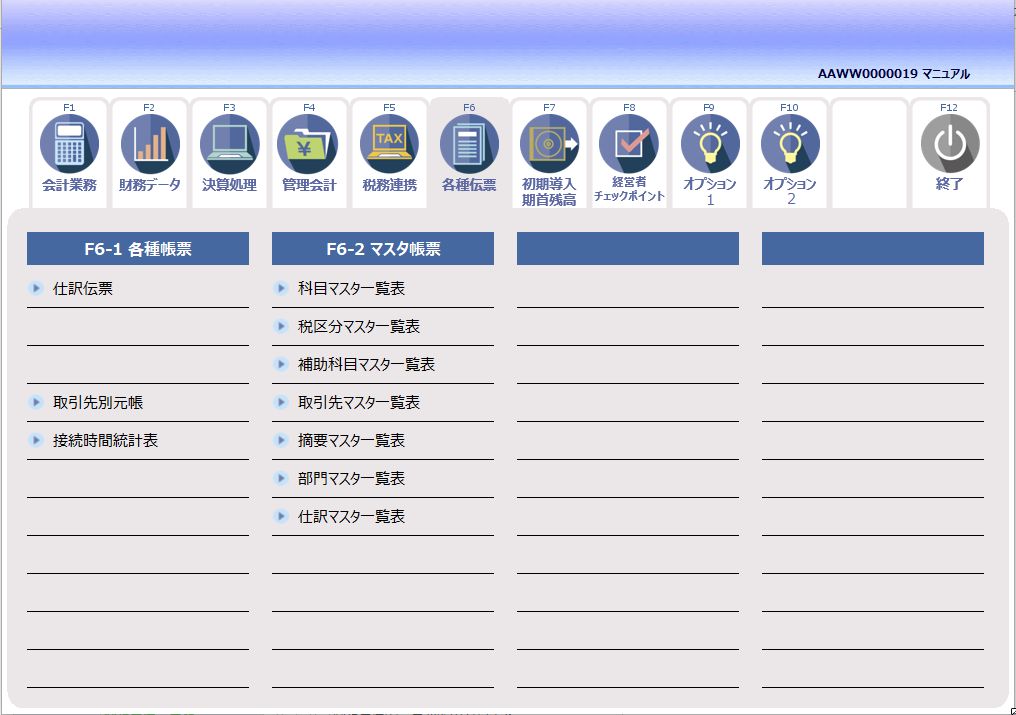
Task: Click the arrow beside 部門マスタ一覧表
Action: tap(281, 479)
